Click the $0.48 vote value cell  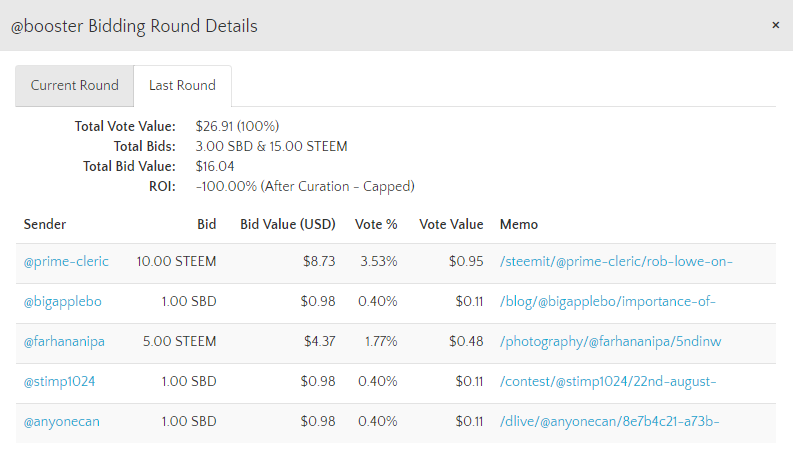coord(466,342)
